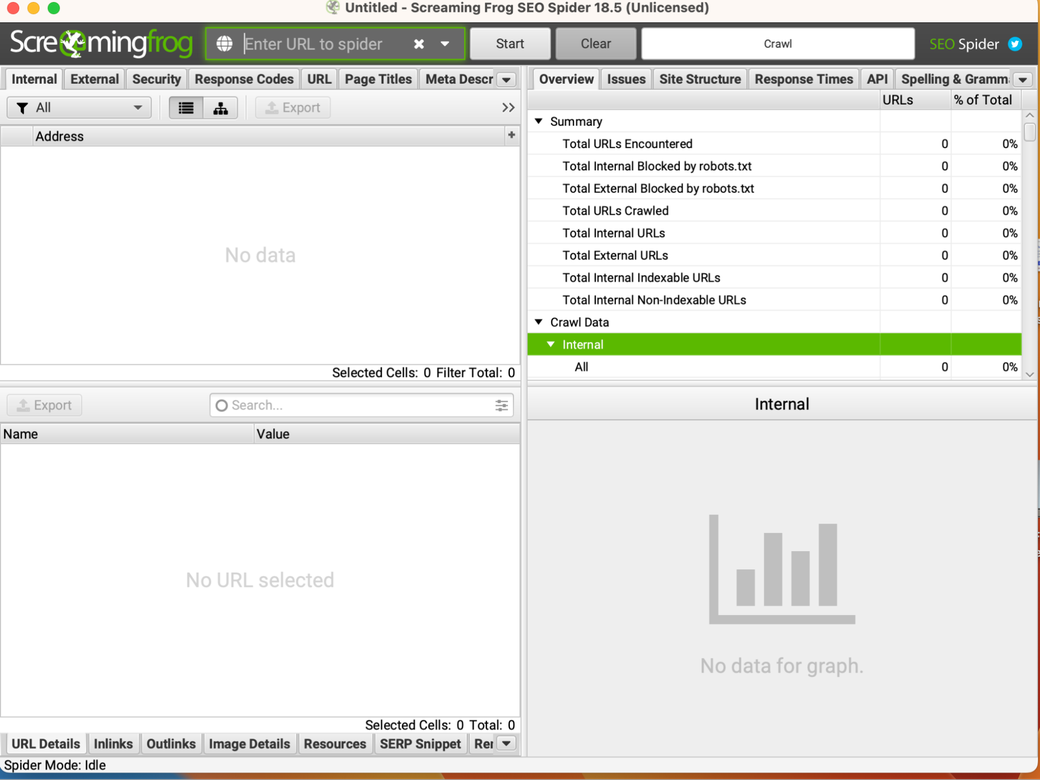Open the All filter dropdown
Viewport: 1040px width, 780px height.
[x=79, y=107]
